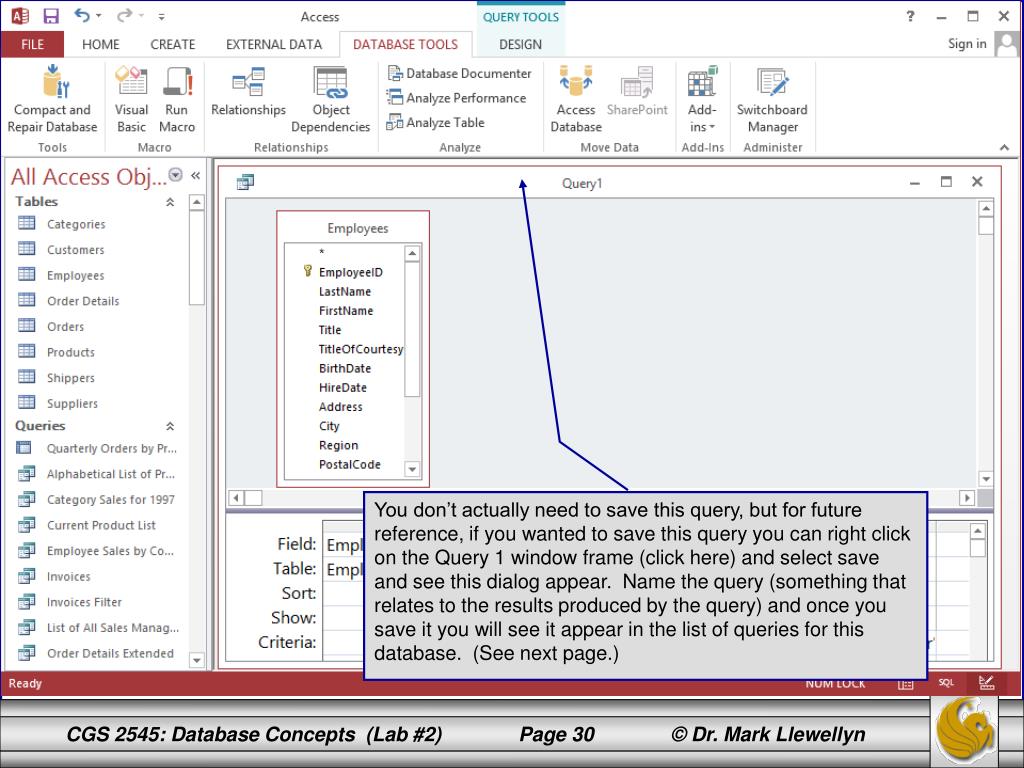
Task: Open the Alphabetical List of Pr... query
Action: 110,473
